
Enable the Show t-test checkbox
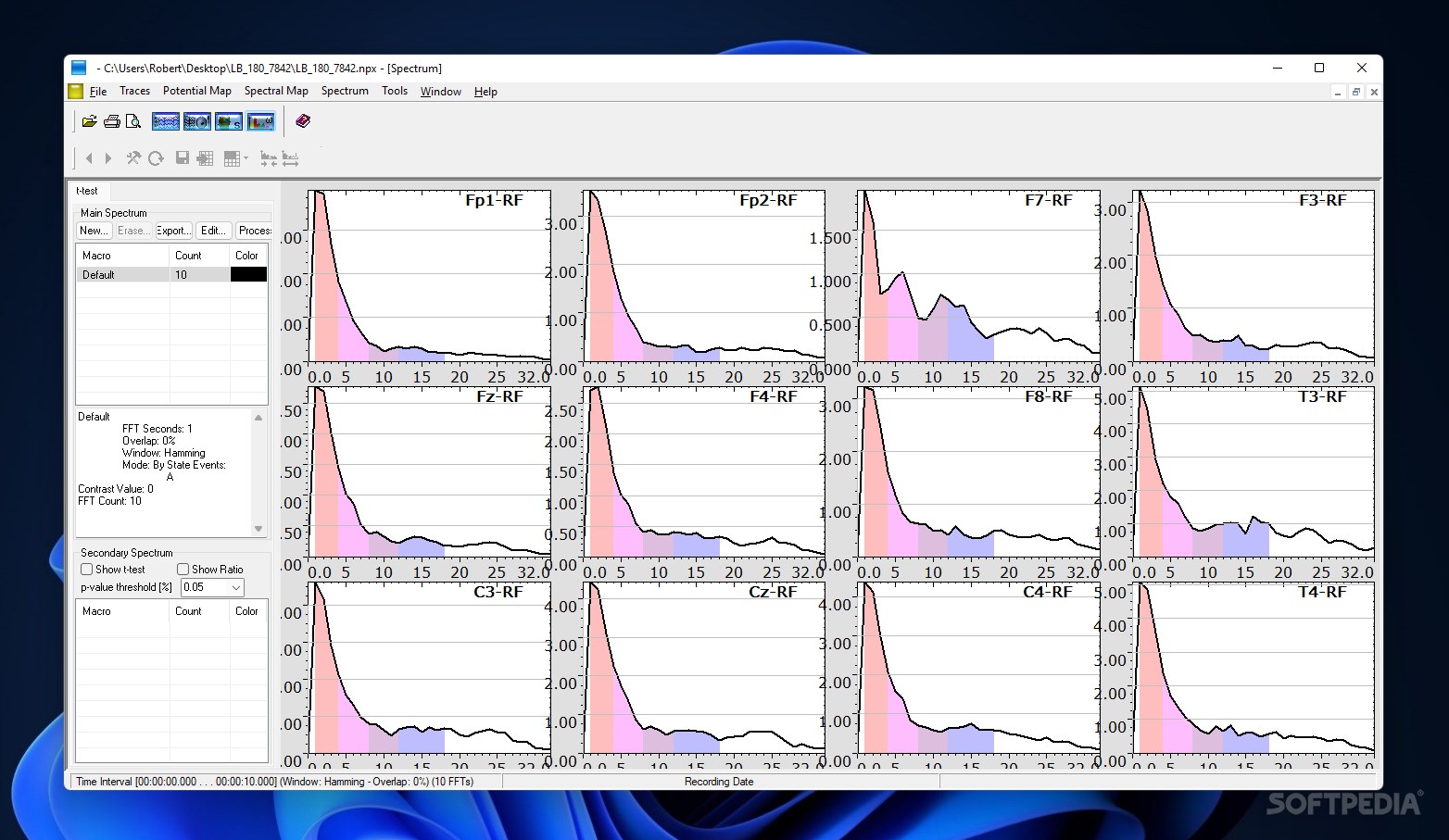[x=86, y=570]
